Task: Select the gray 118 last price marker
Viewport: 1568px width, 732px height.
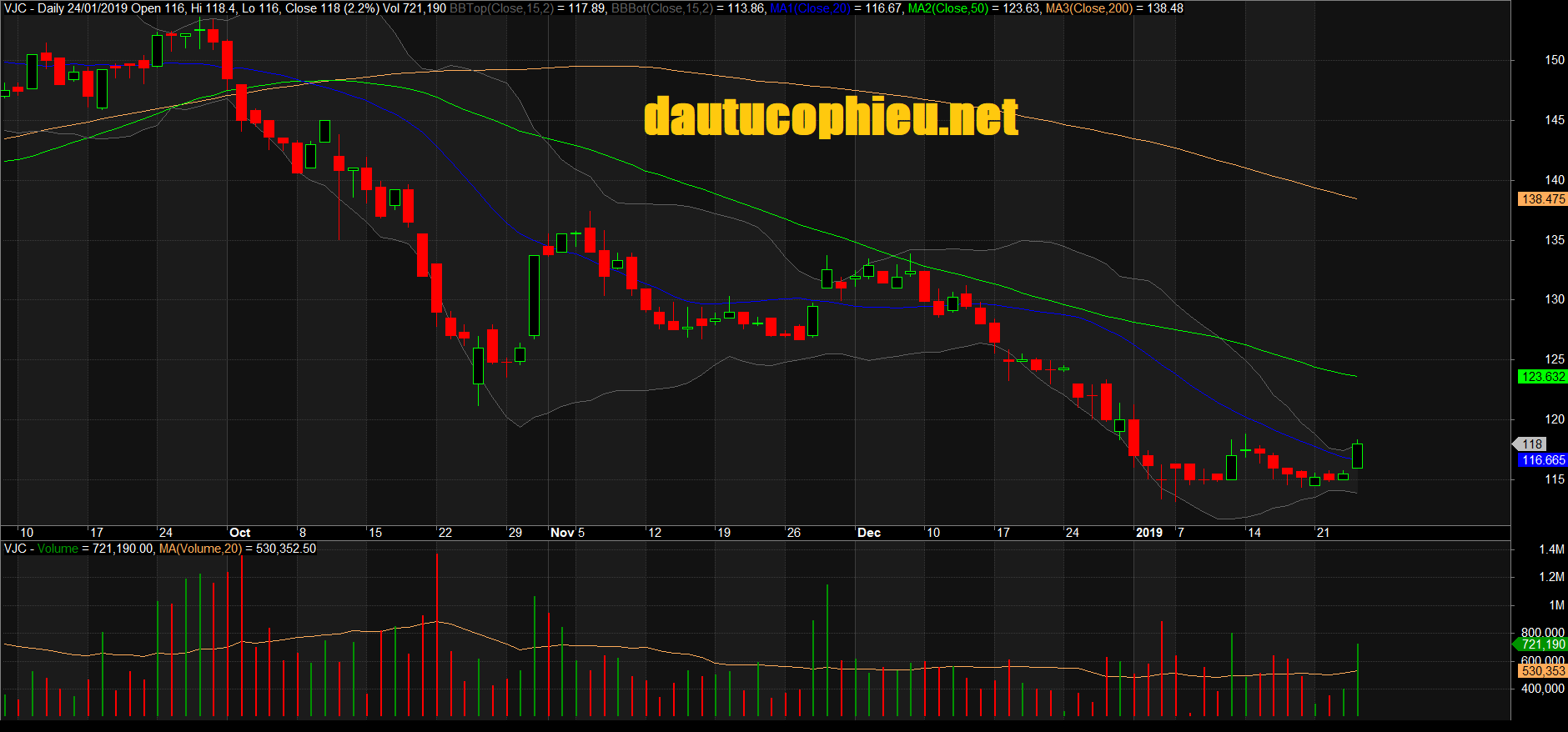Action: click(1532, 444)
